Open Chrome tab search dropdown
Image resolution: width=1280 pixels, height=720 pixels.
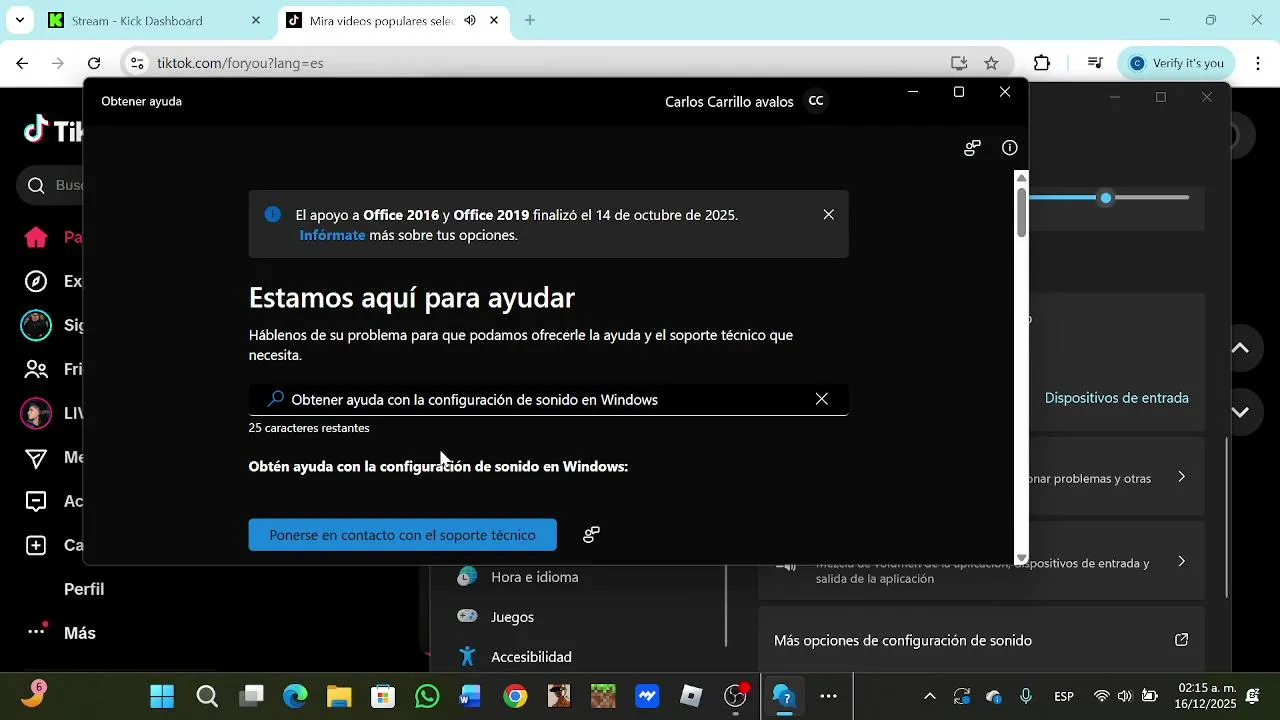(19, 20)
